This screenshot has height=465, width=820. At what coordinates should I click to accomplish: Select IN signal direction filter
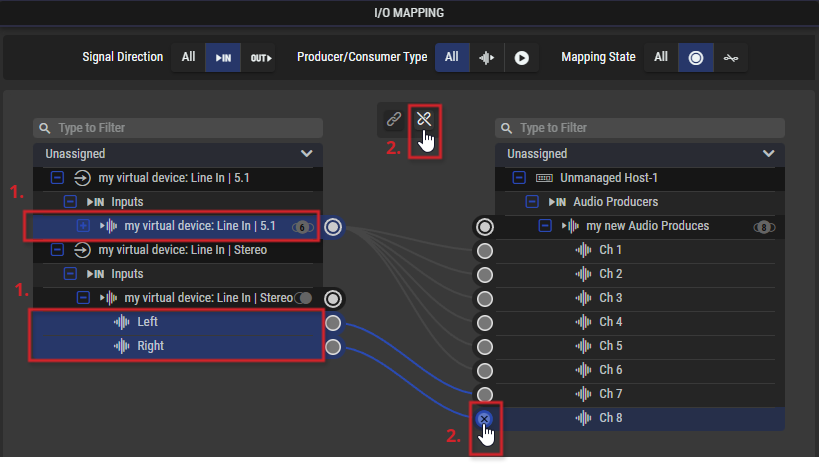point(223,58)
